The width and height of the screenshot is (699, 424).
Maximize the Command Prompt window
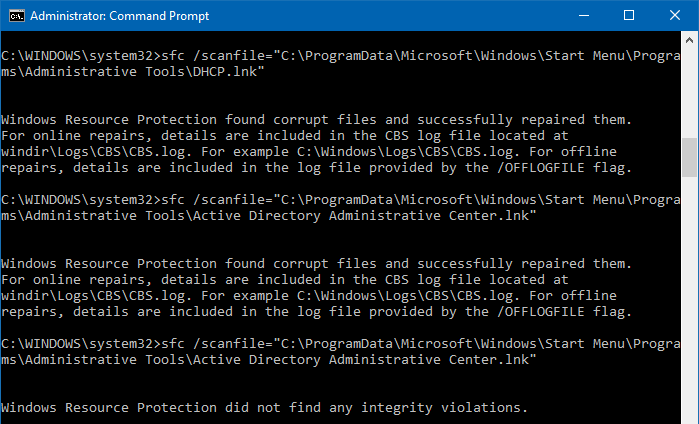click(629, 16)
